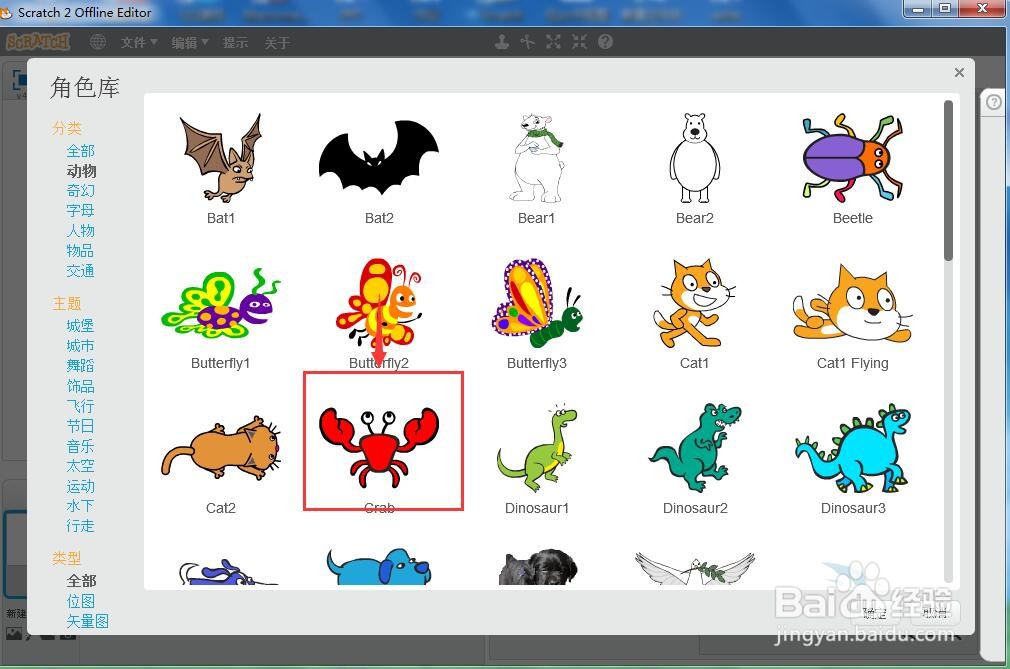Filter by 交通 category
Viewport: 1010px width, 669px height.
tap(81, 270)
